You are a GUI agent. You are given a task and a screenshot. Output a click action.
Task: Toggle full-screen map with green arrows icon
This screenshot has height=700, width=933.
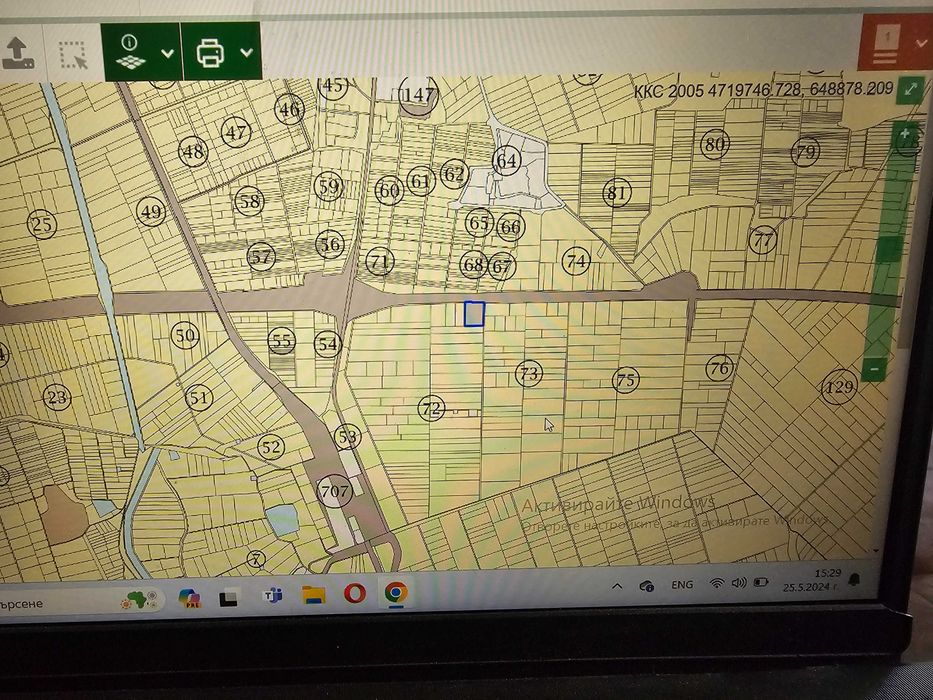coord(910,89)
